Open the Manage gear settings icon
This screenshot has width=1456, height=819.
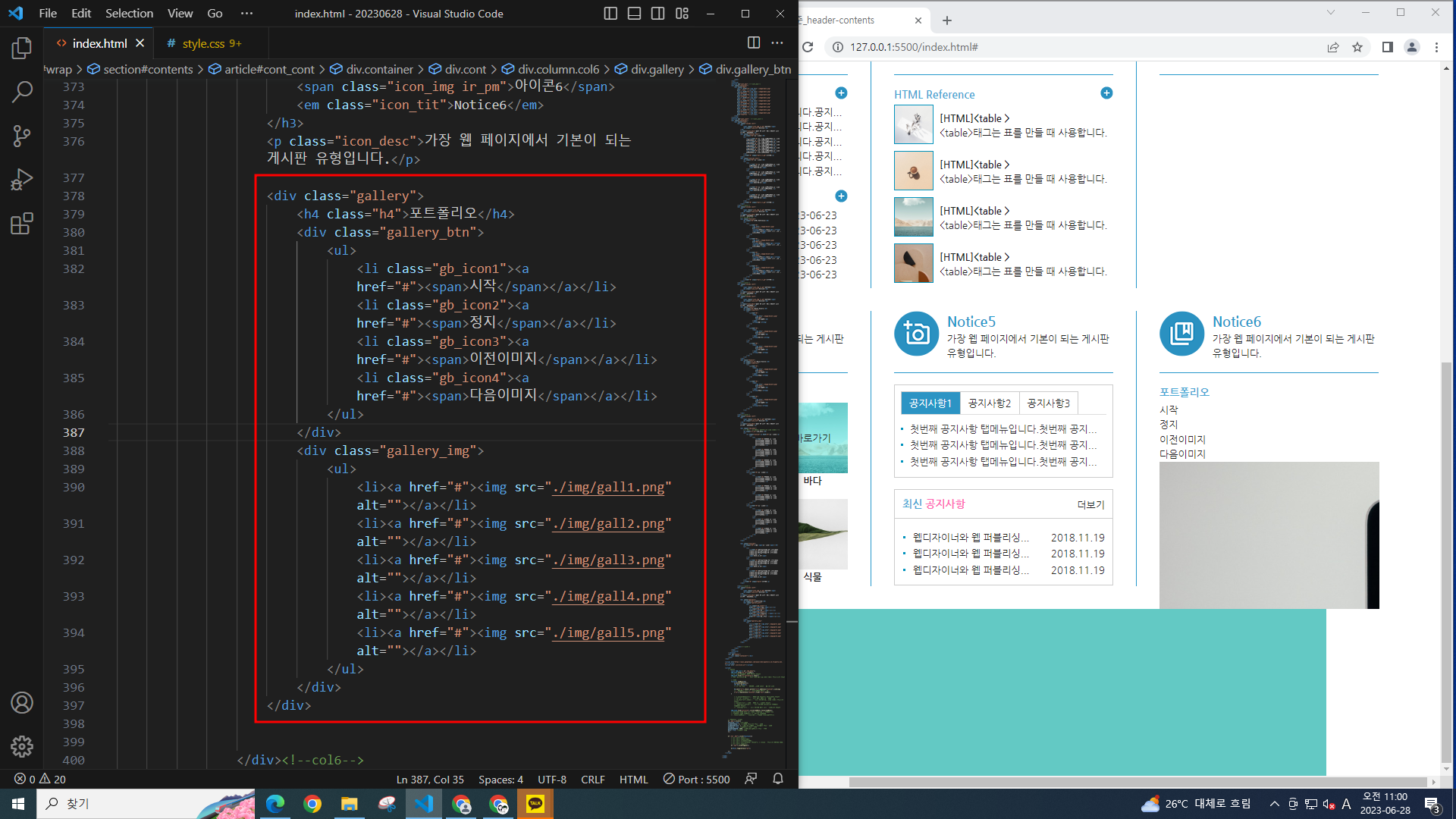[22, 746]
